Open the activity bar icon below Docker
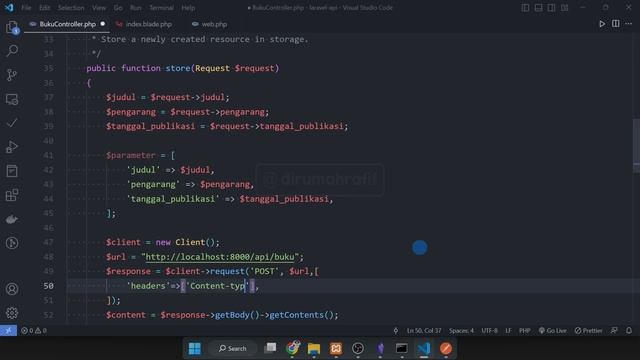This screenshot has height=360, width=640. click(12, 243)
